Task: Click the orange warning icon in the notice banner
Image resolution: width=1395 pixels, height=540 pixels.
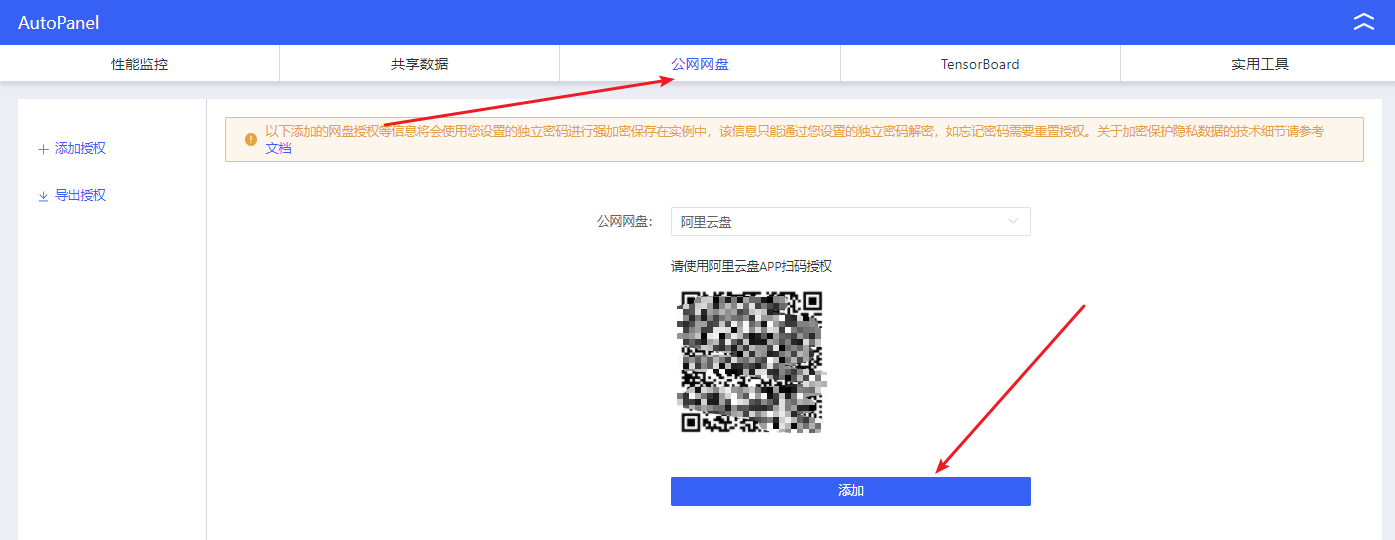Action: [x=250, y=140]
